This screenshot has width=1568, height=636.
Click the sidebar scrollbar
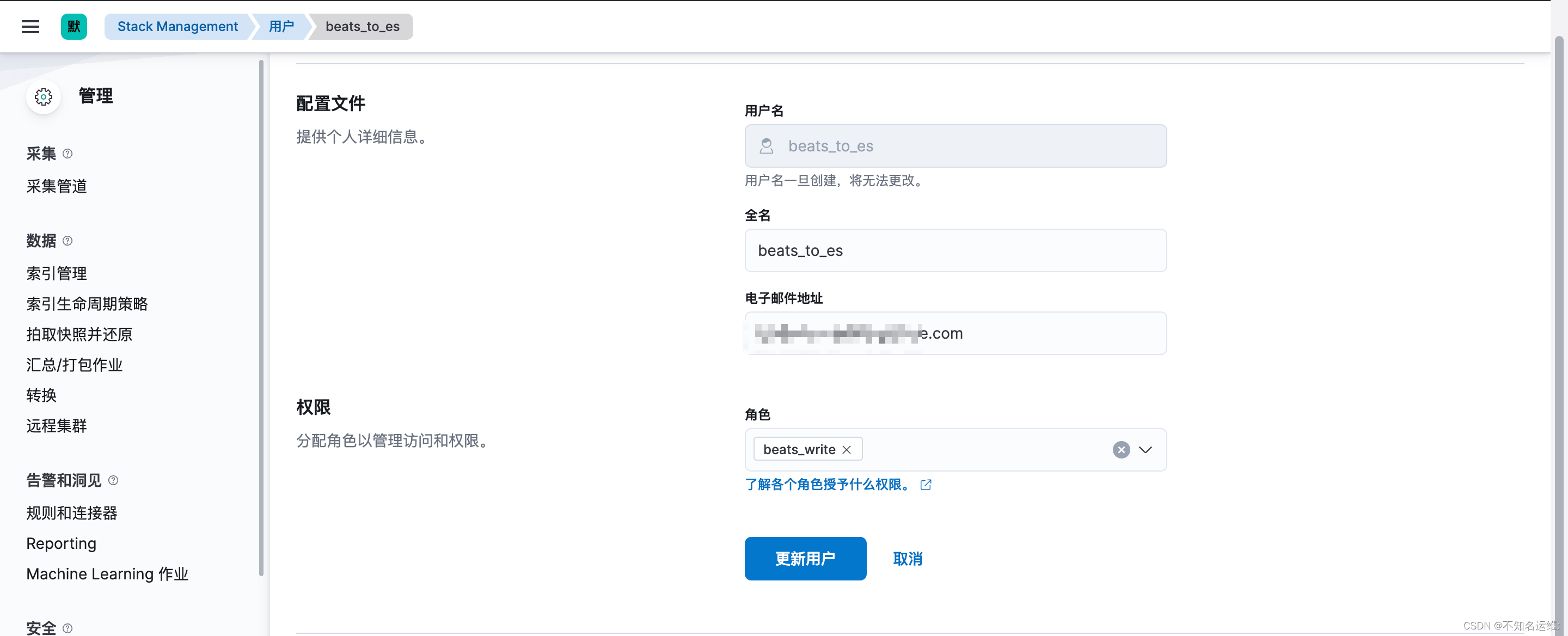(261, 316)
